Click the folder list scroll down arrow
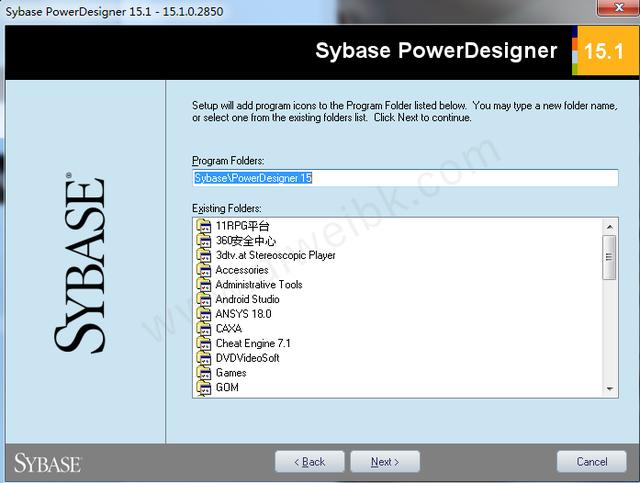 609,389
